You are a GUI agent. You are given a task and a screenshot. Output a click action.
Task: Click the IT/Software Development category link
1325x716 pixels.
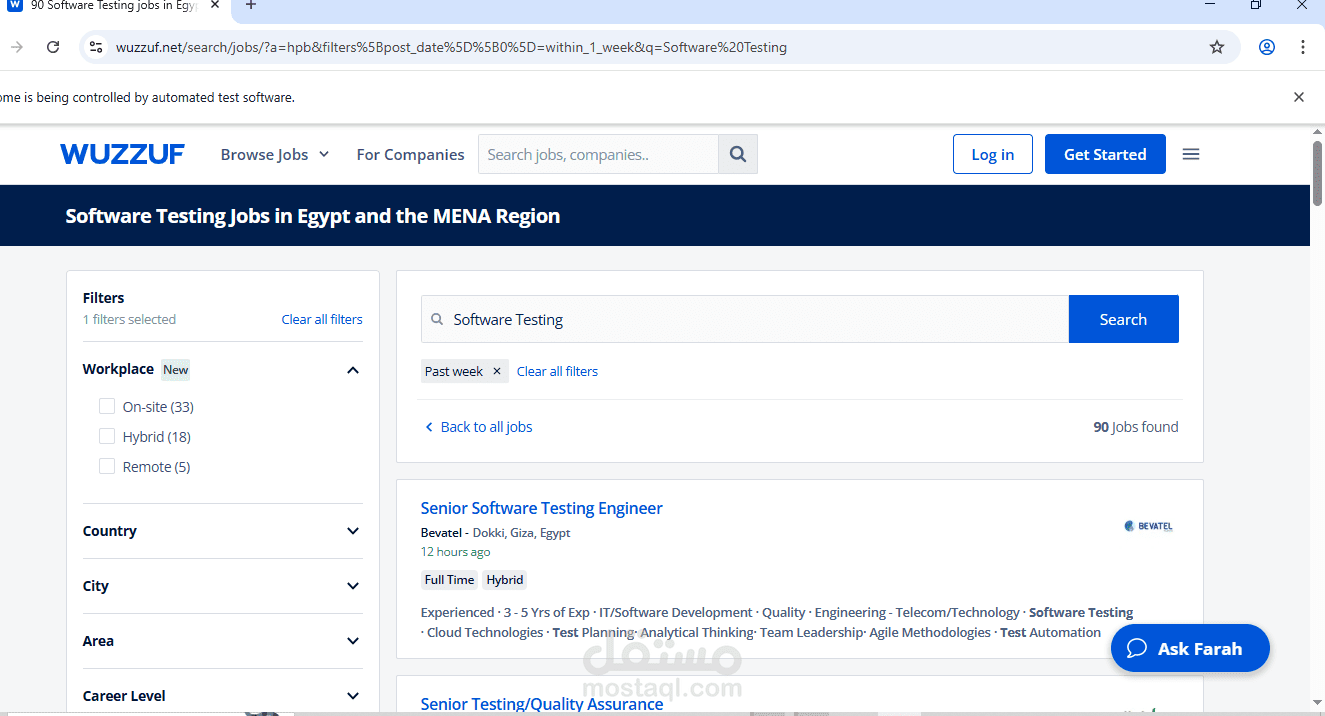point(676,612)
